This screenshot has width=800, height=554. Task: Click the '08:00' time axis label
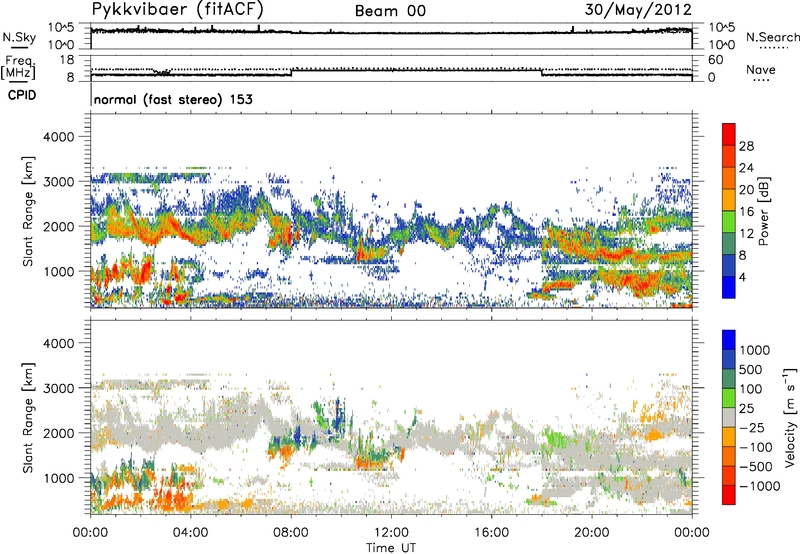[x=291, y=533]
